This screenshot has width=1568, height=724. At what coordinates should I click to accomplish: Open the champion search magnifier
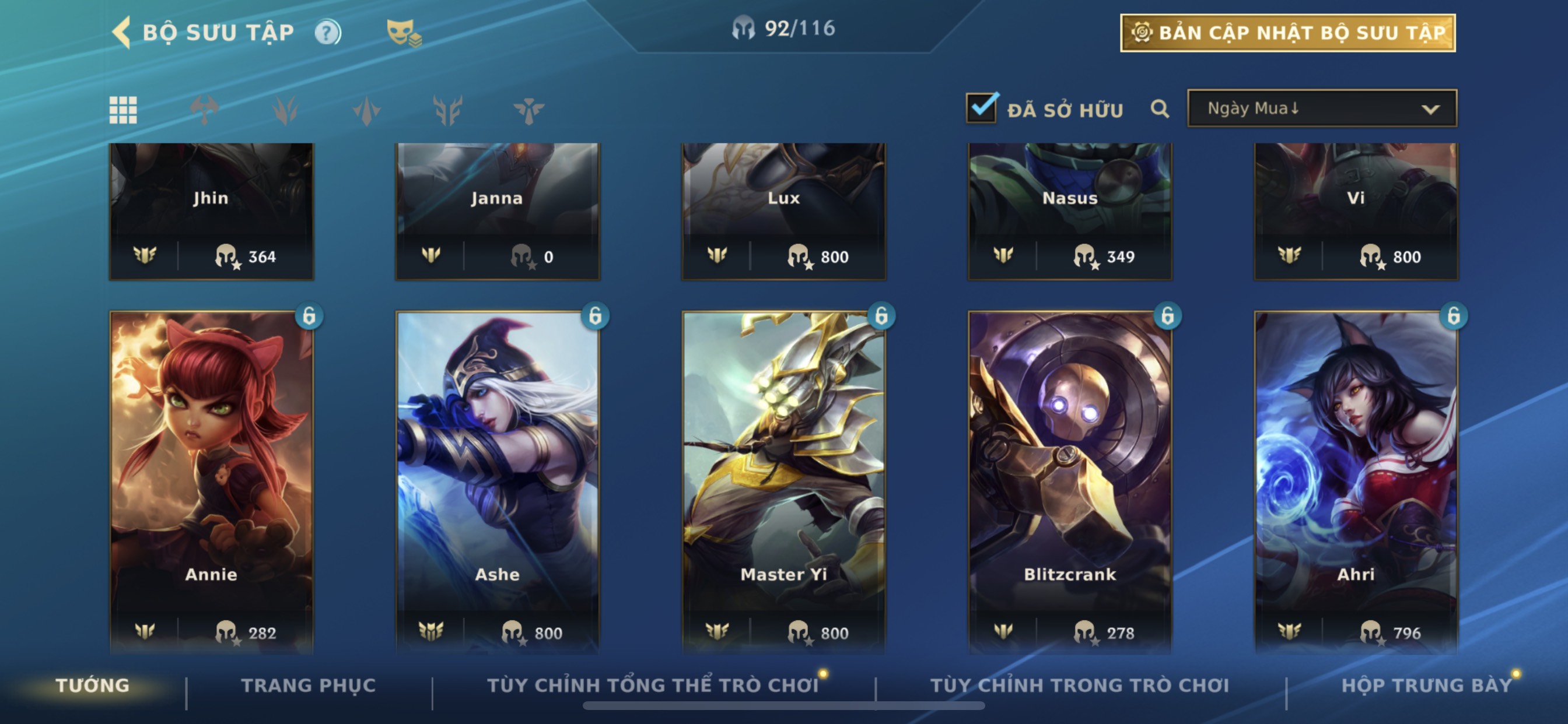pyautogui.click(x=1160, y=109)
